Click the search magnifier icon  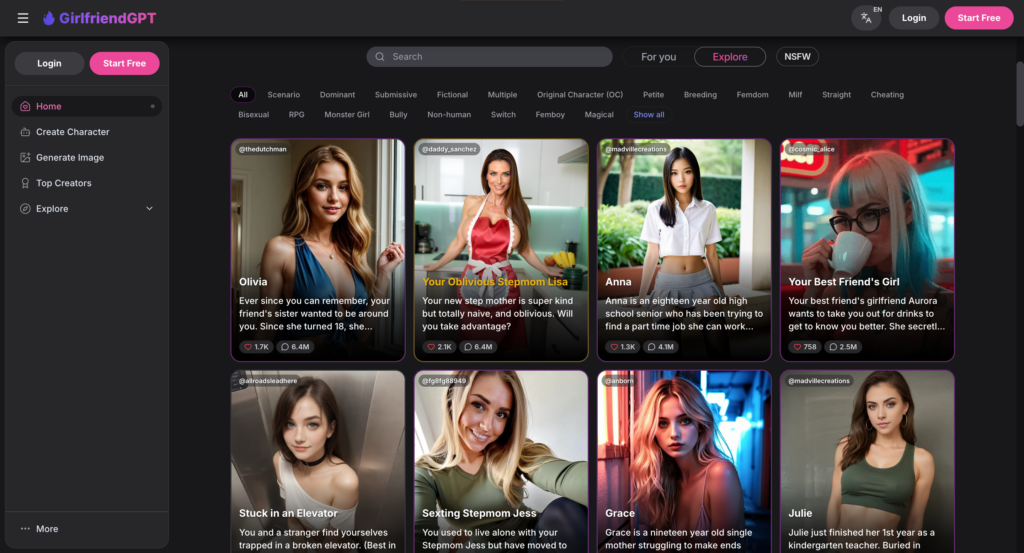click(x=379, y=57)
